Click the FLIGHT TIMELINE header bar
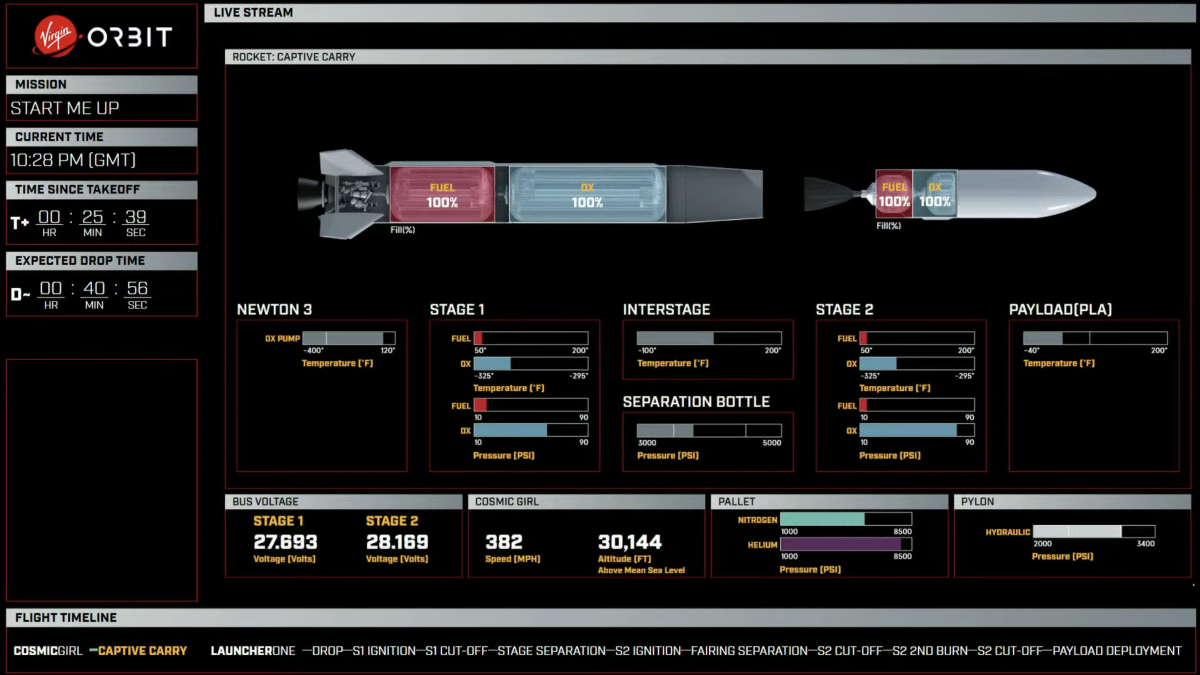1200x675 pixels. 600,618
